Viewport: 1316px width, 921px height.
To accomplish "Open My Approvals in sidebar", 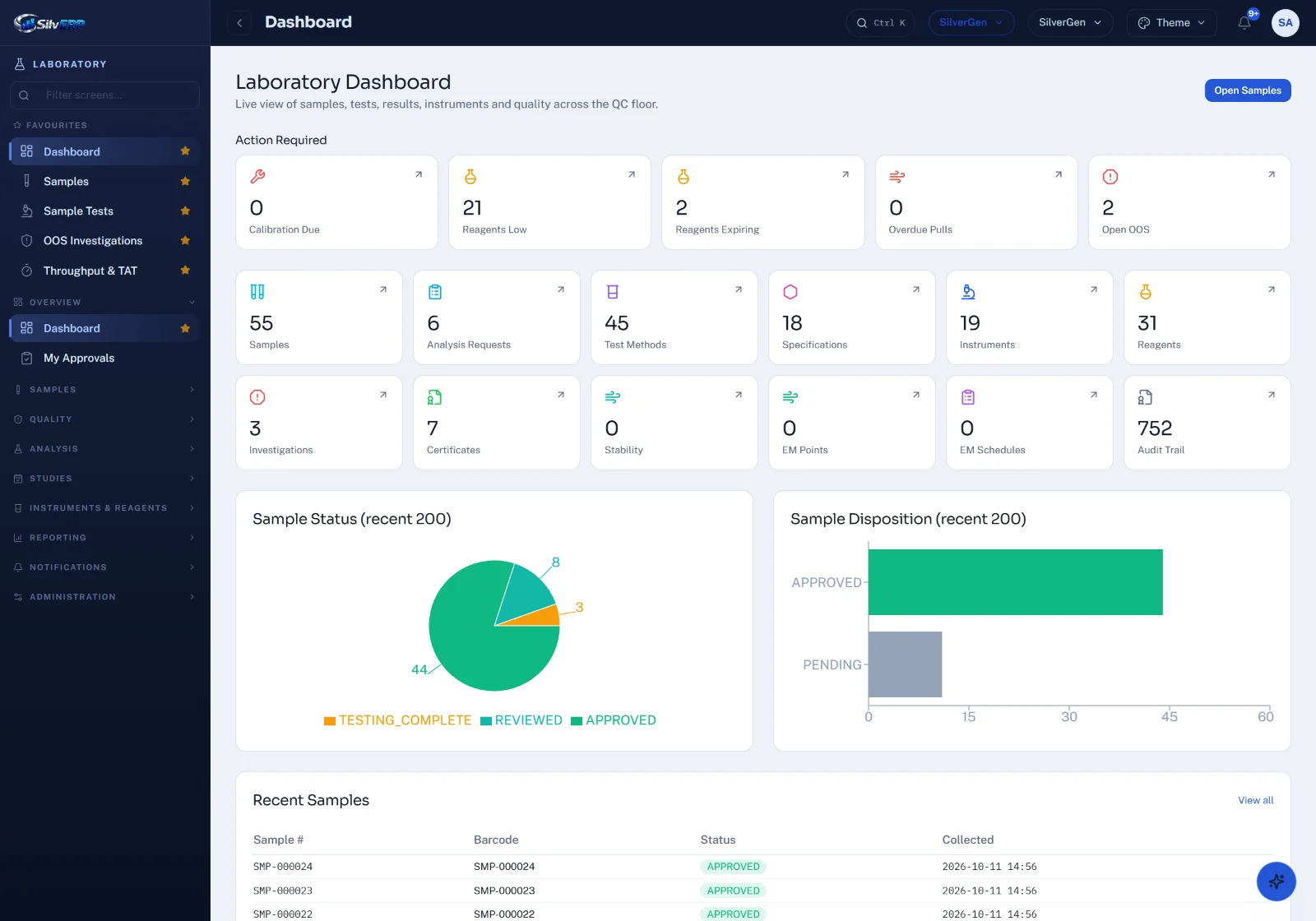I will tap(104, 358).
